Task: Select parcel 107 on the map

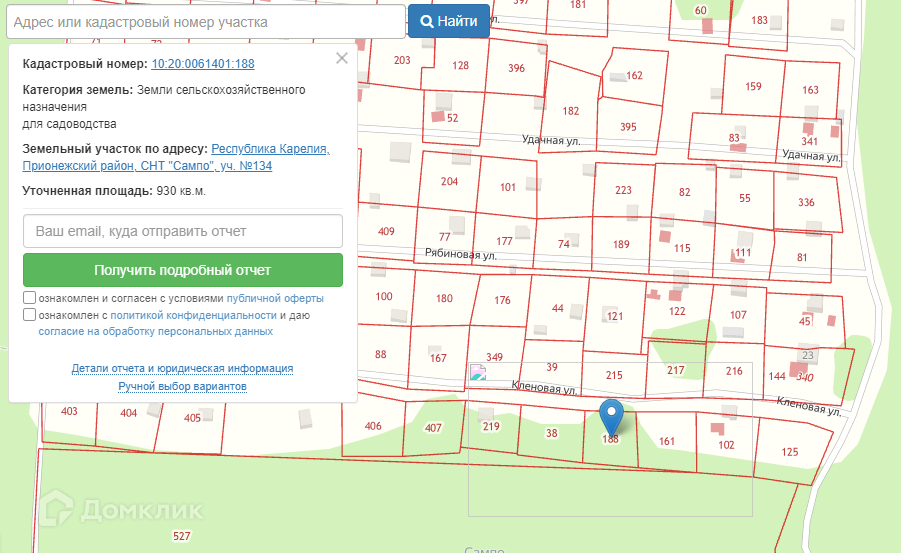Action: point(738,315)
